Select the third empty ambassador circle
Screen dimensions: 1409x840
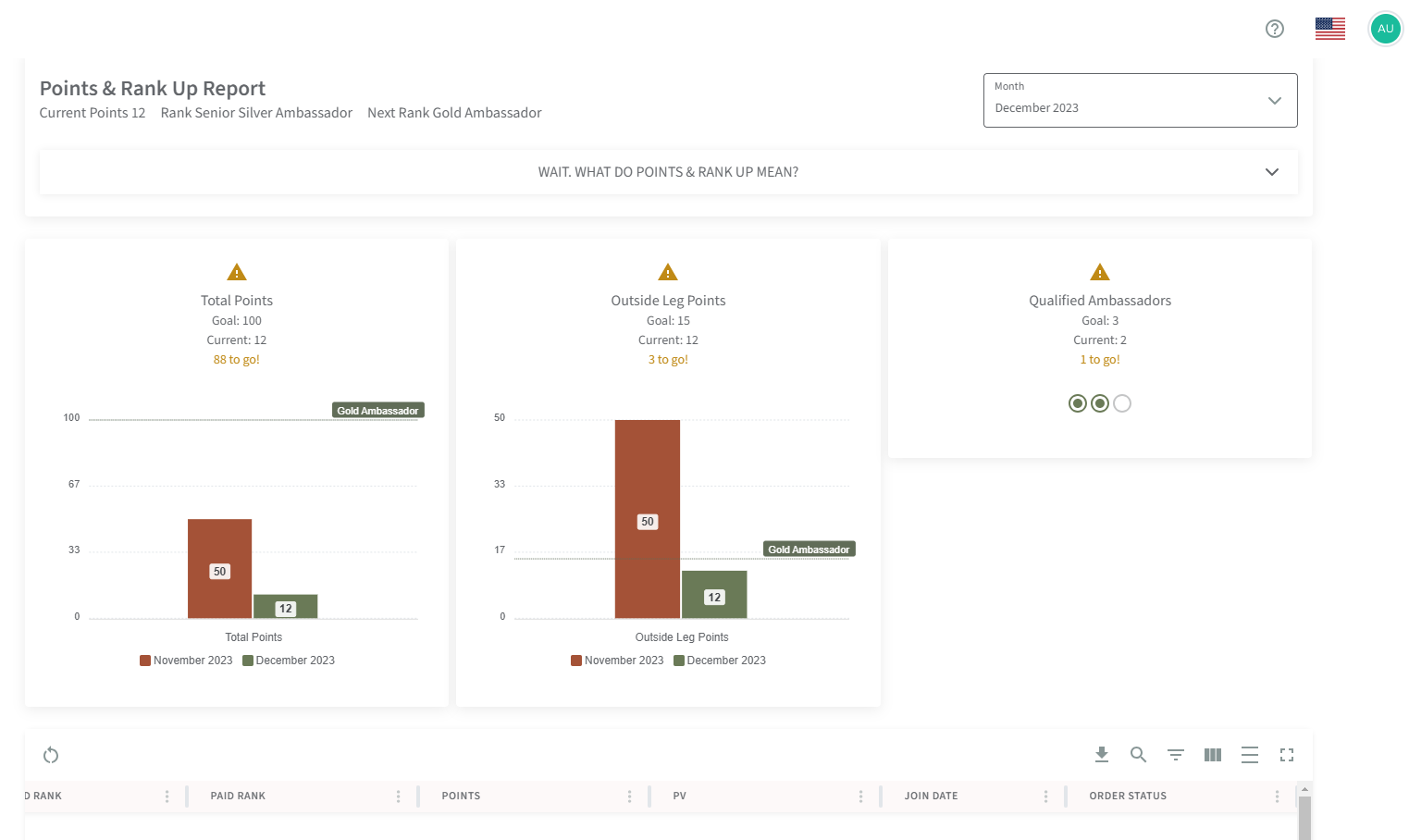1122,403
